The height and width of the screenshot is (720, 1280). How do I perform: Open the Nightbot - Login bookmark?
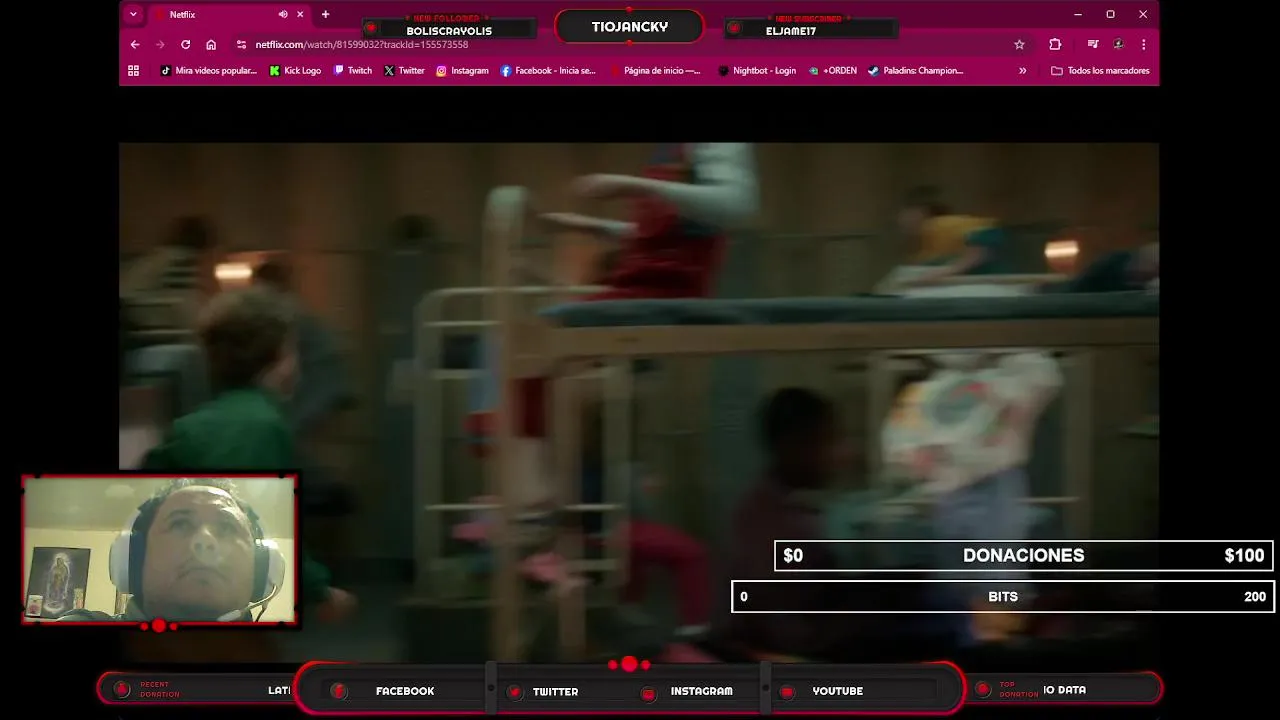pyautogui.click(x=757, y=71)
